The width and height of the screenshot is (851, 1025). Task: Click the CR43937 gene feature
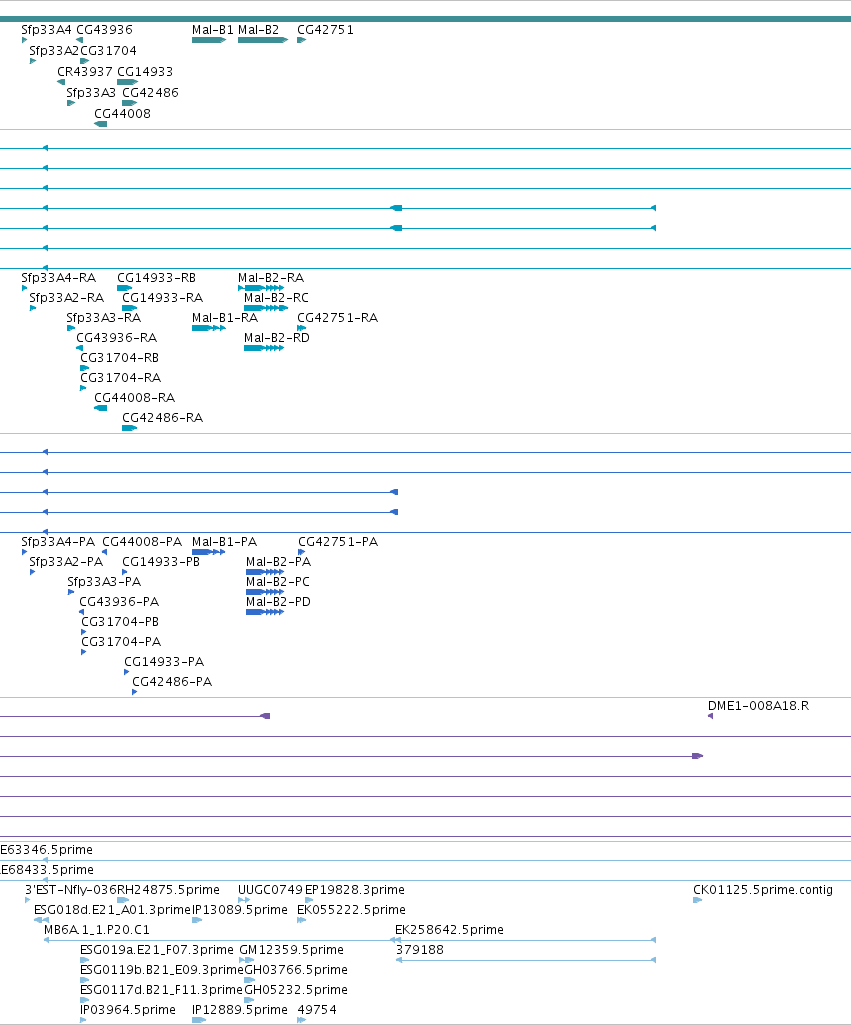61,82
